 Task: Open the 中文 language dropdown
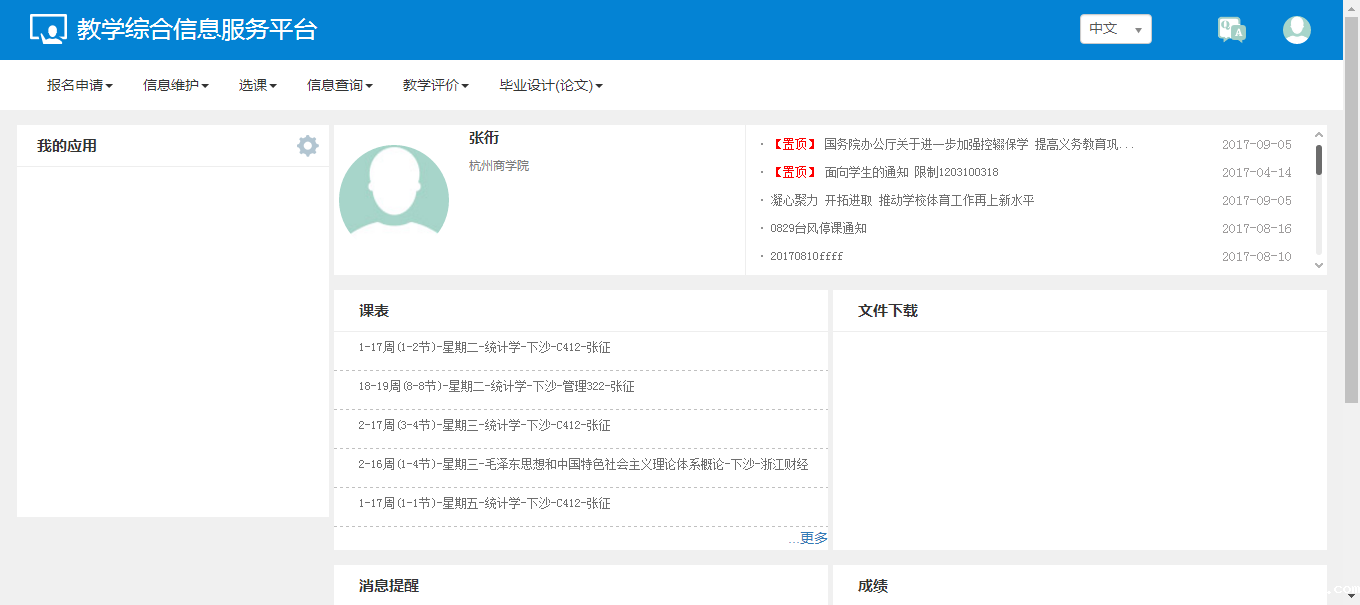point(1115,29)
